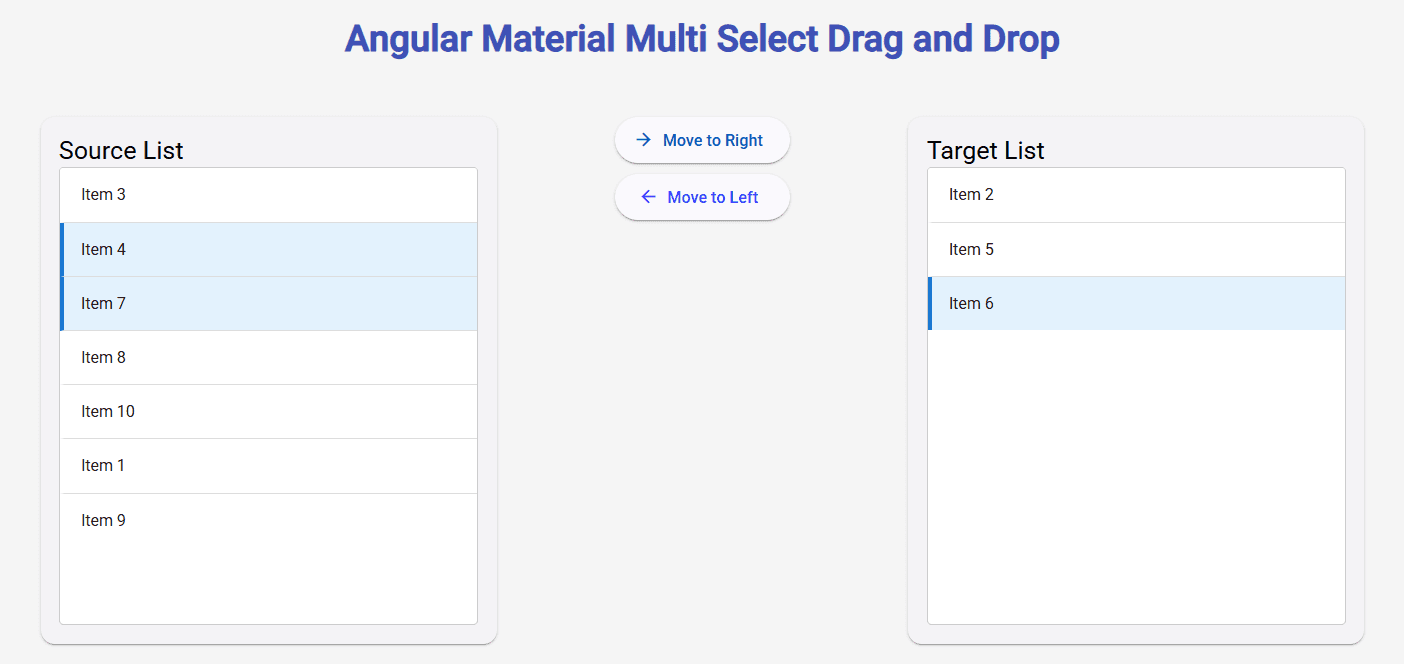
Task: Select Item 10 in the Source List
Action: 268,411
